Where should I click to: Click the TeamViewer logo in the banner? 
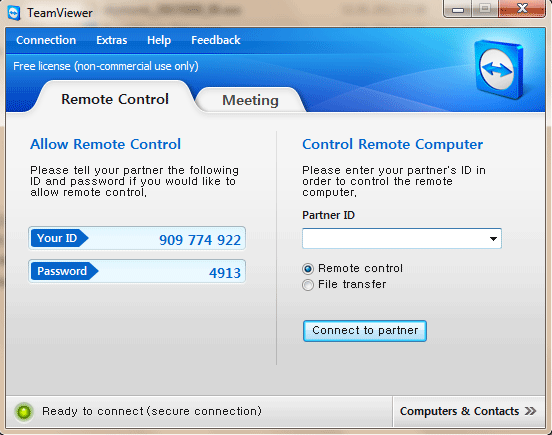(x=498, y=69)
